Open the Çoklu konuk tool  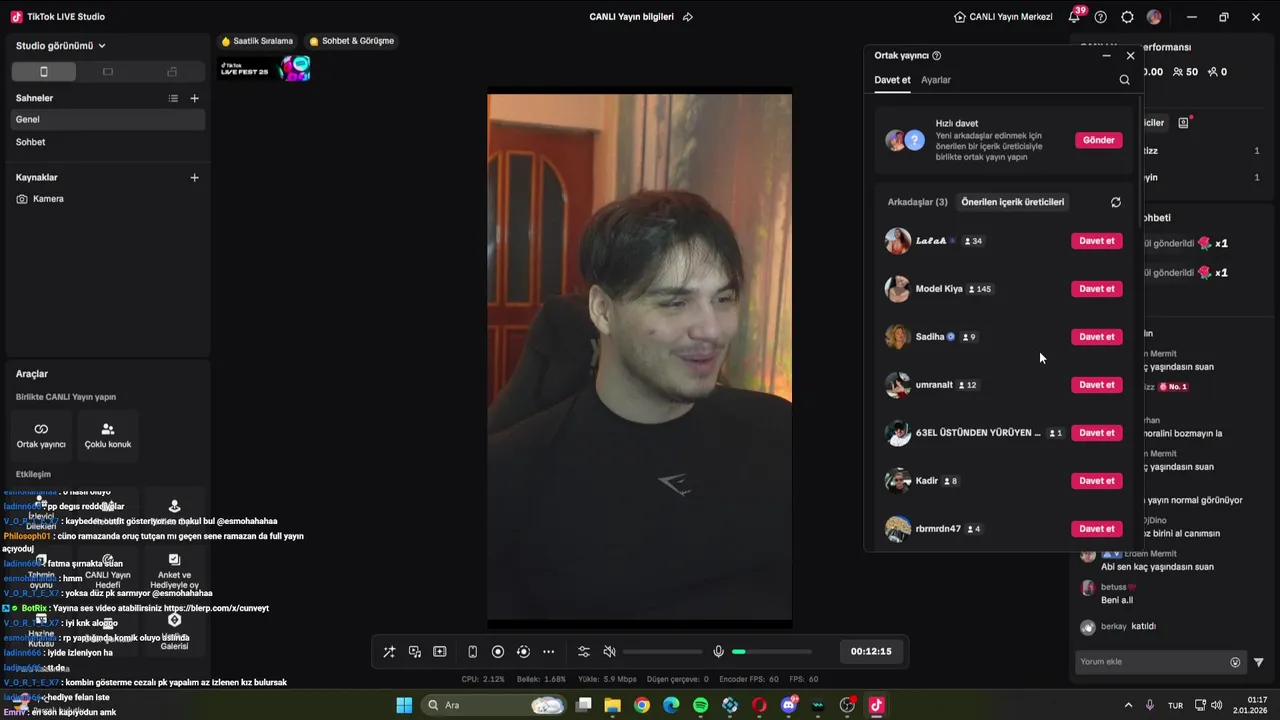point(108,435)
